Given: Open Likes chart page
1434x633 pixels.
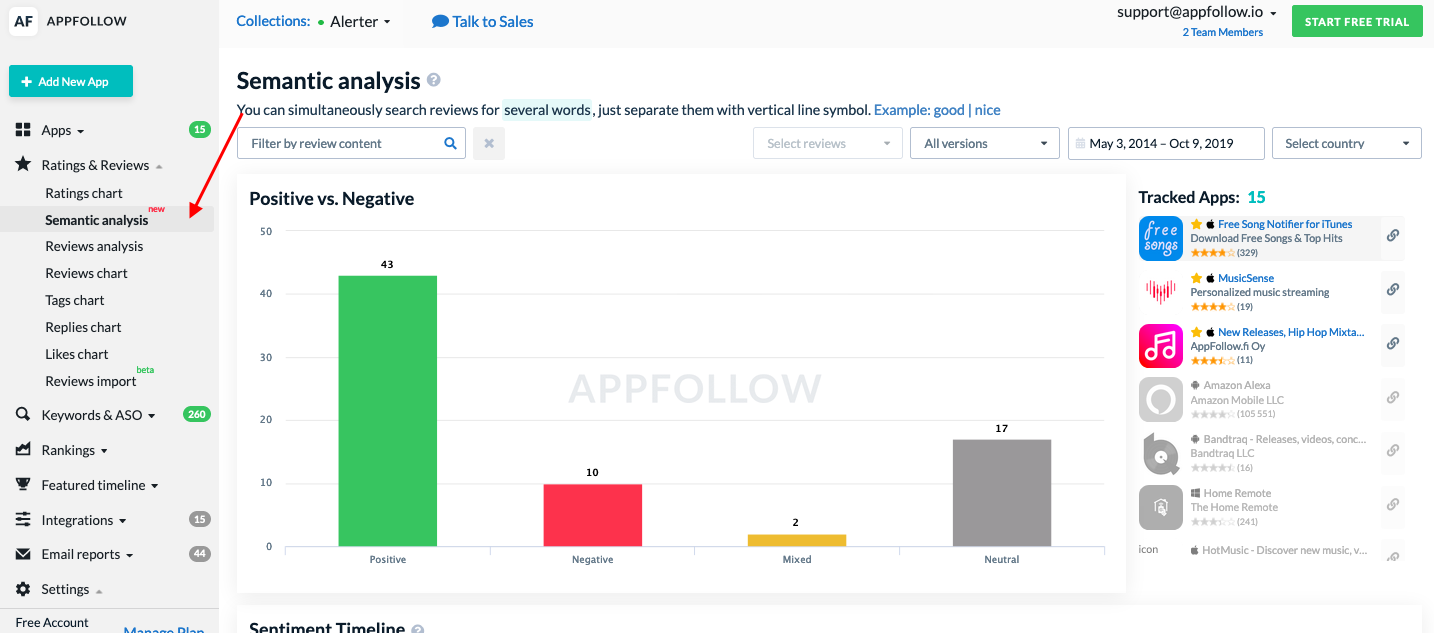Looking at the screenshot, I should click(77, 354).
